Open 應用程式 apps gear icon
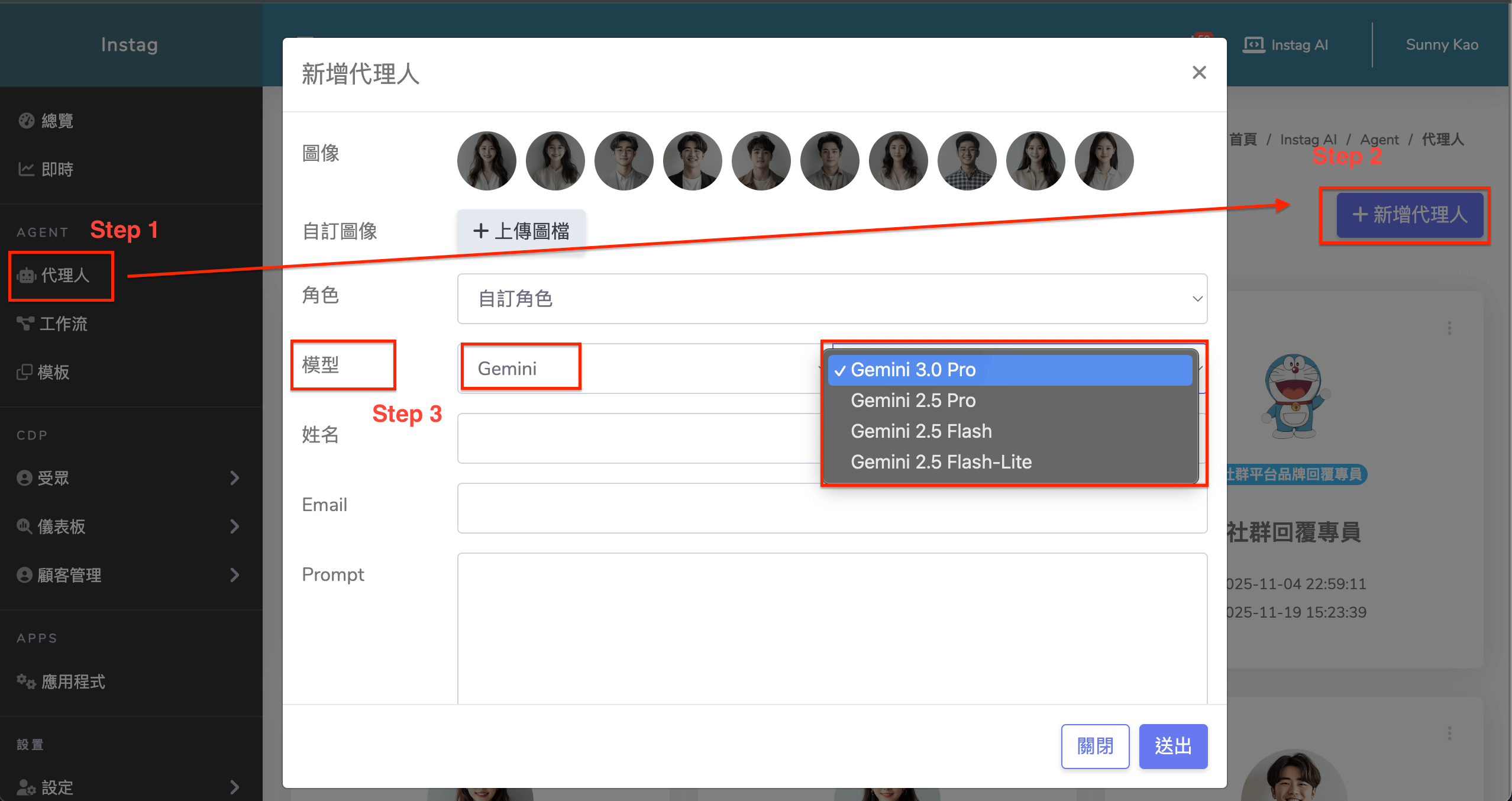 click(26, 682)
